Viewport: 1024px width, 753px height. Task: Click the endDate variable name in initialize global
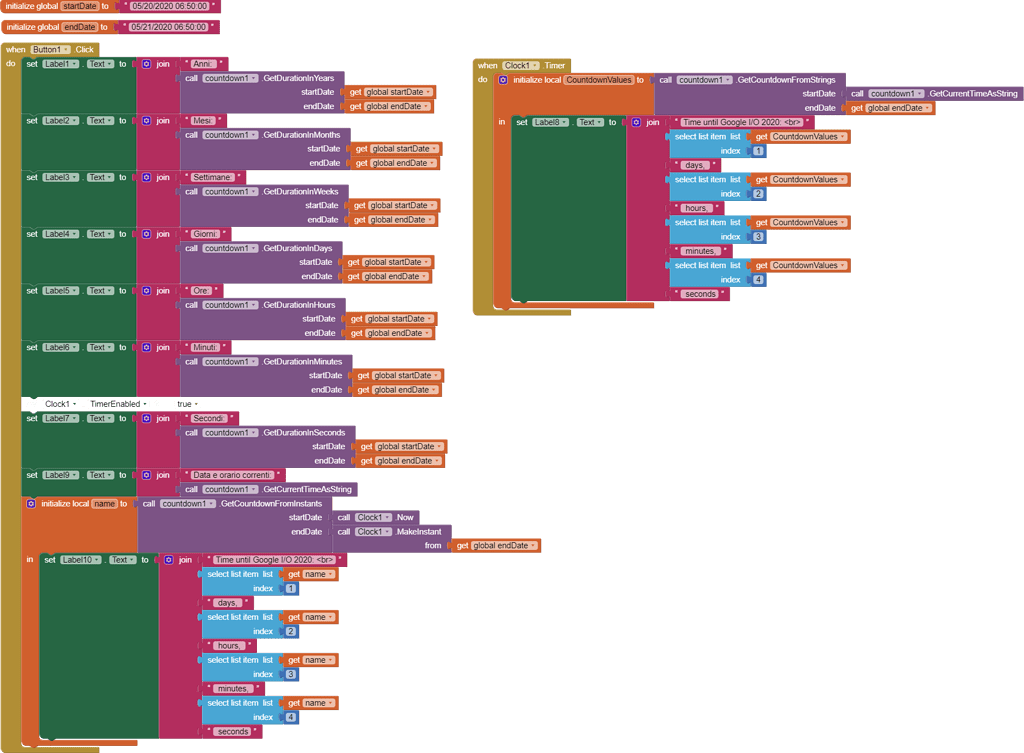(x=79, y=27)
